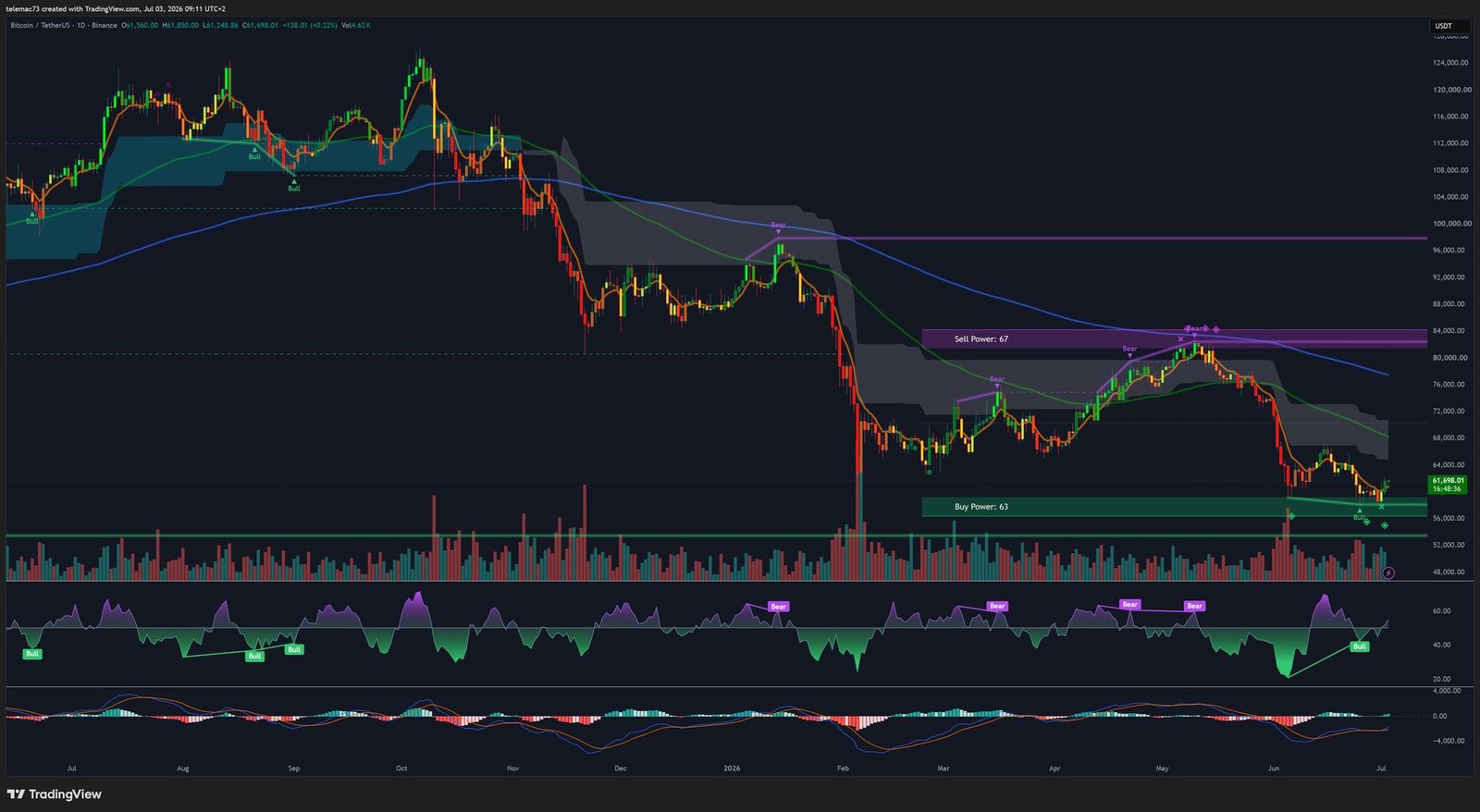Click the 4,000.00 label on the MACD axis
Viewport: 1480px width, 812px height.
1448,691
